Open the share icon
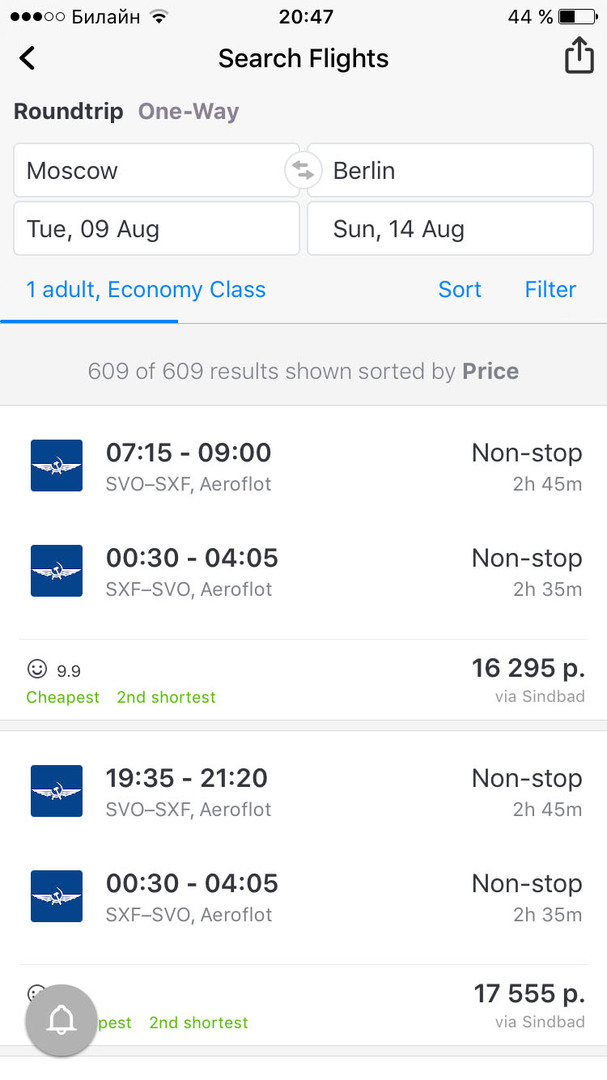The width and height of the screenshot is (607, 1080). pyautogui.click(x=579, y=57)
